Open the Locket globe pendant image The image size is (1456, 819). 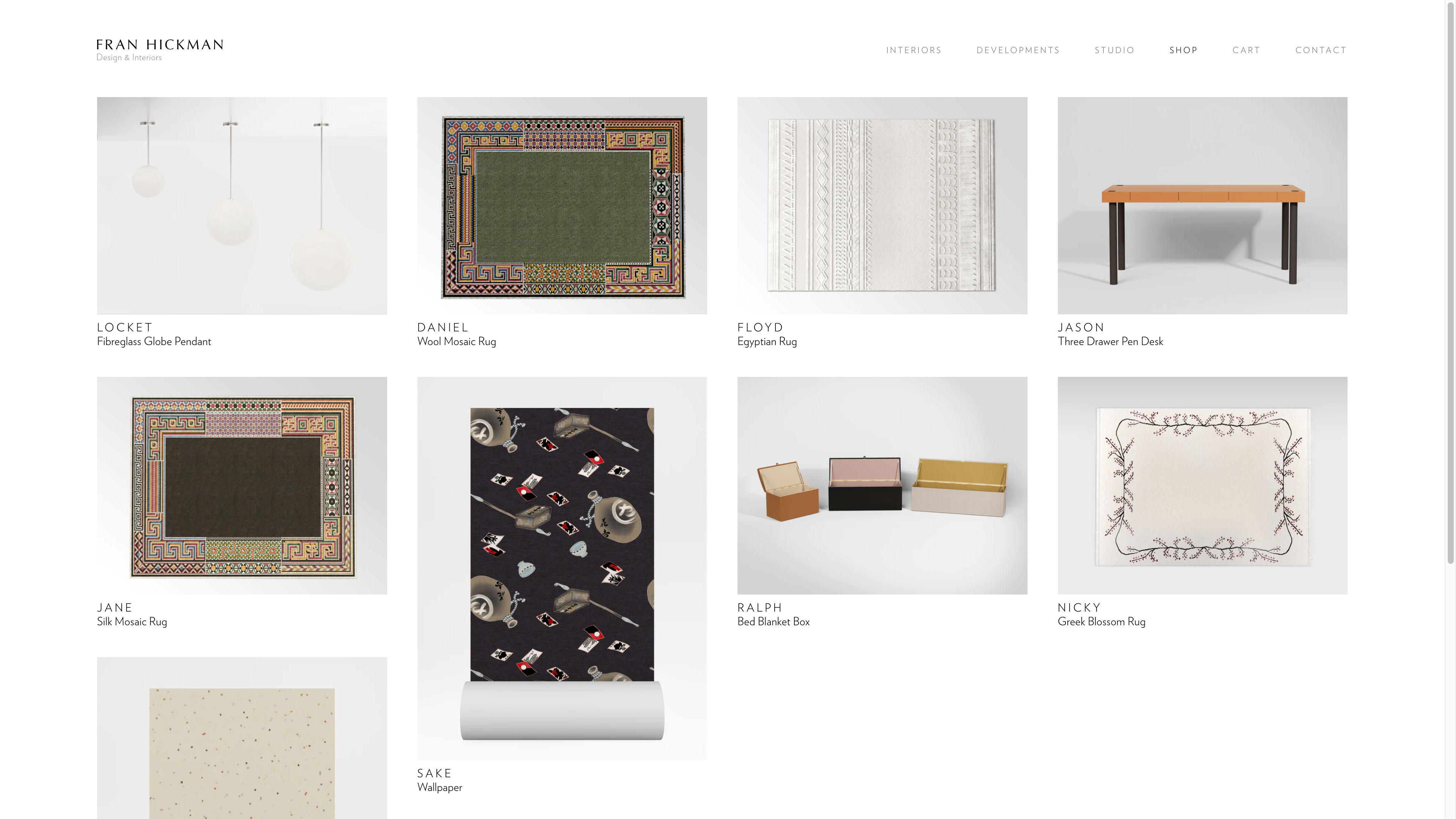click(242, 206)
